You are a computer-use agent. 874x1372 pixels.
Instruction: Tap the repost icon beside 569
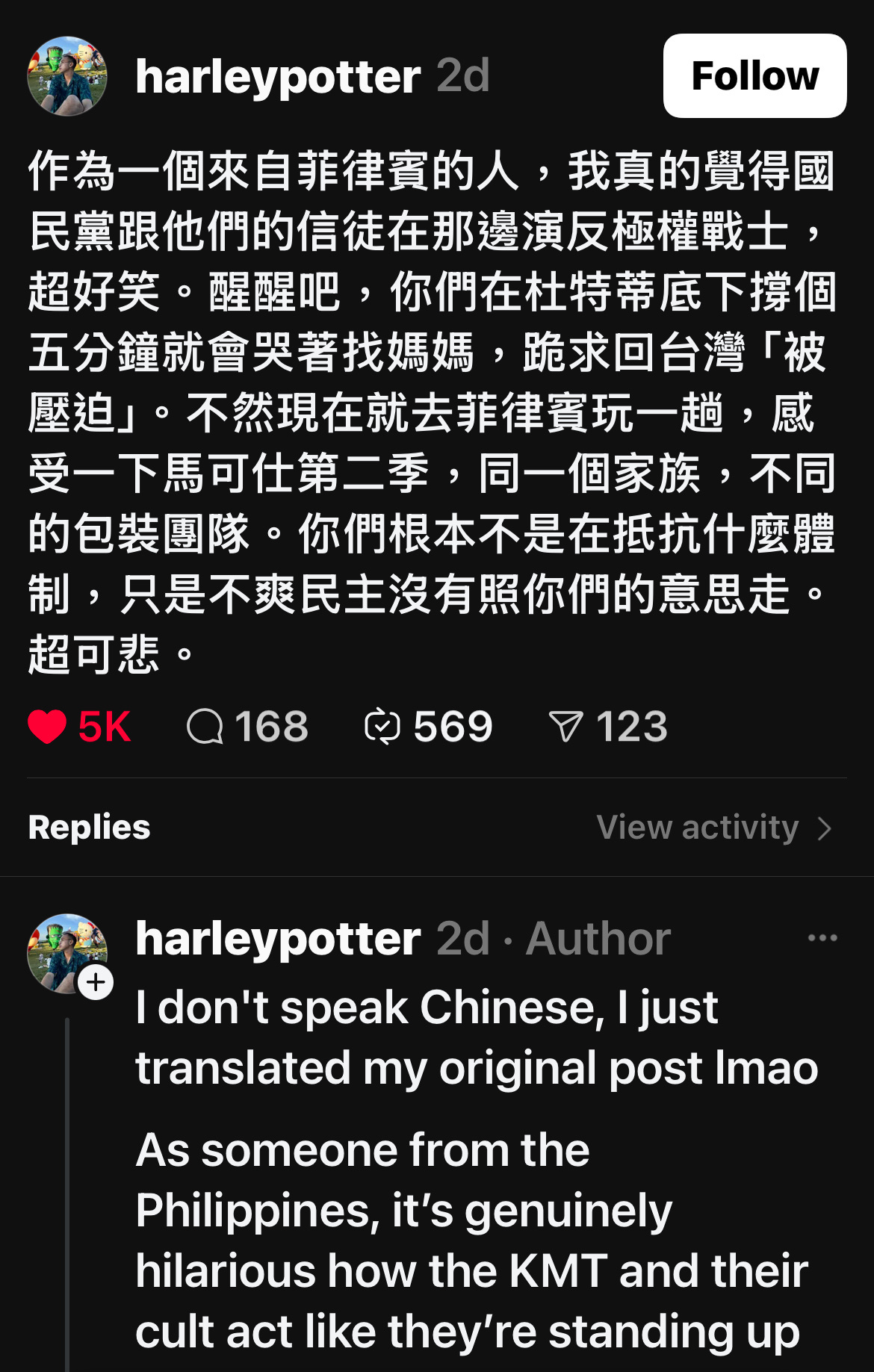382,727
